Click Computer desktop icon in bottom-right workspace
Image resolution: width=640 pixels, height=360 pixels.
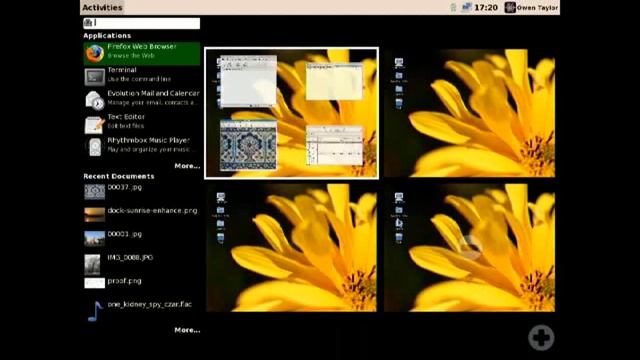click(x=399, y=198)
